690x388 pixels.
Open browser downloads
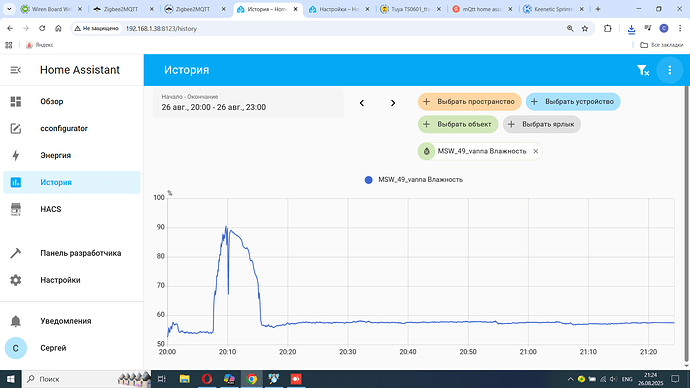point(631,29)
